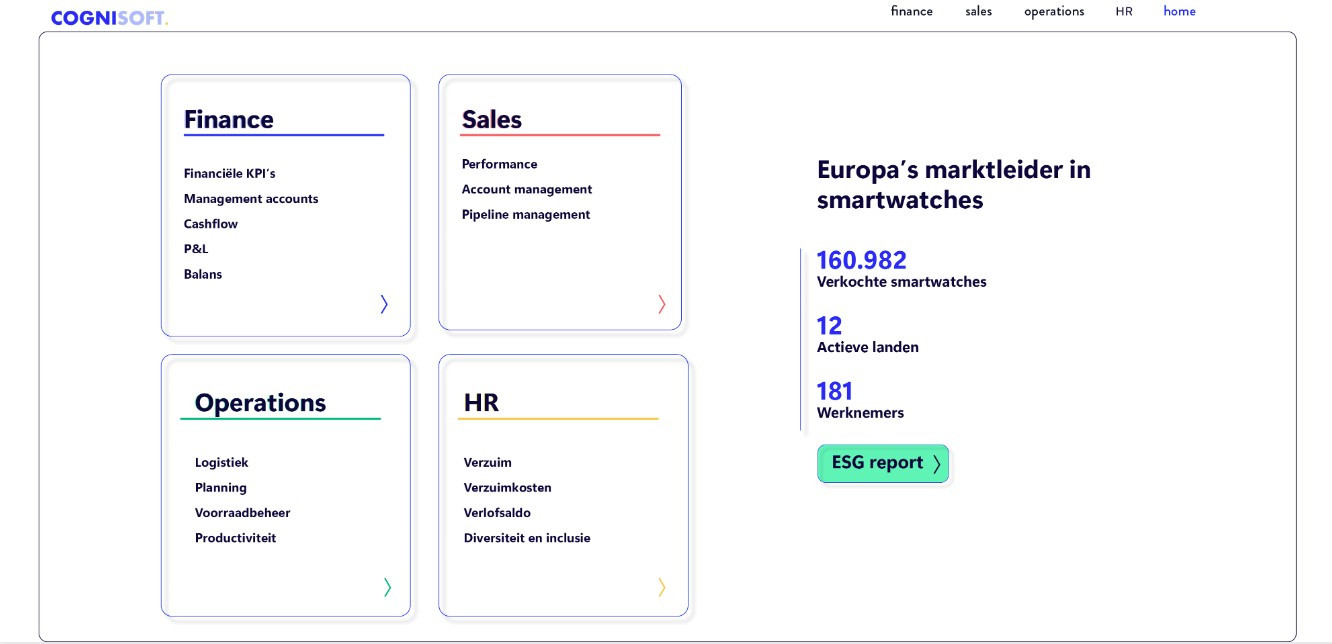Click the blue arrow in Finance card
The image size is (1332, 644).
384,304
